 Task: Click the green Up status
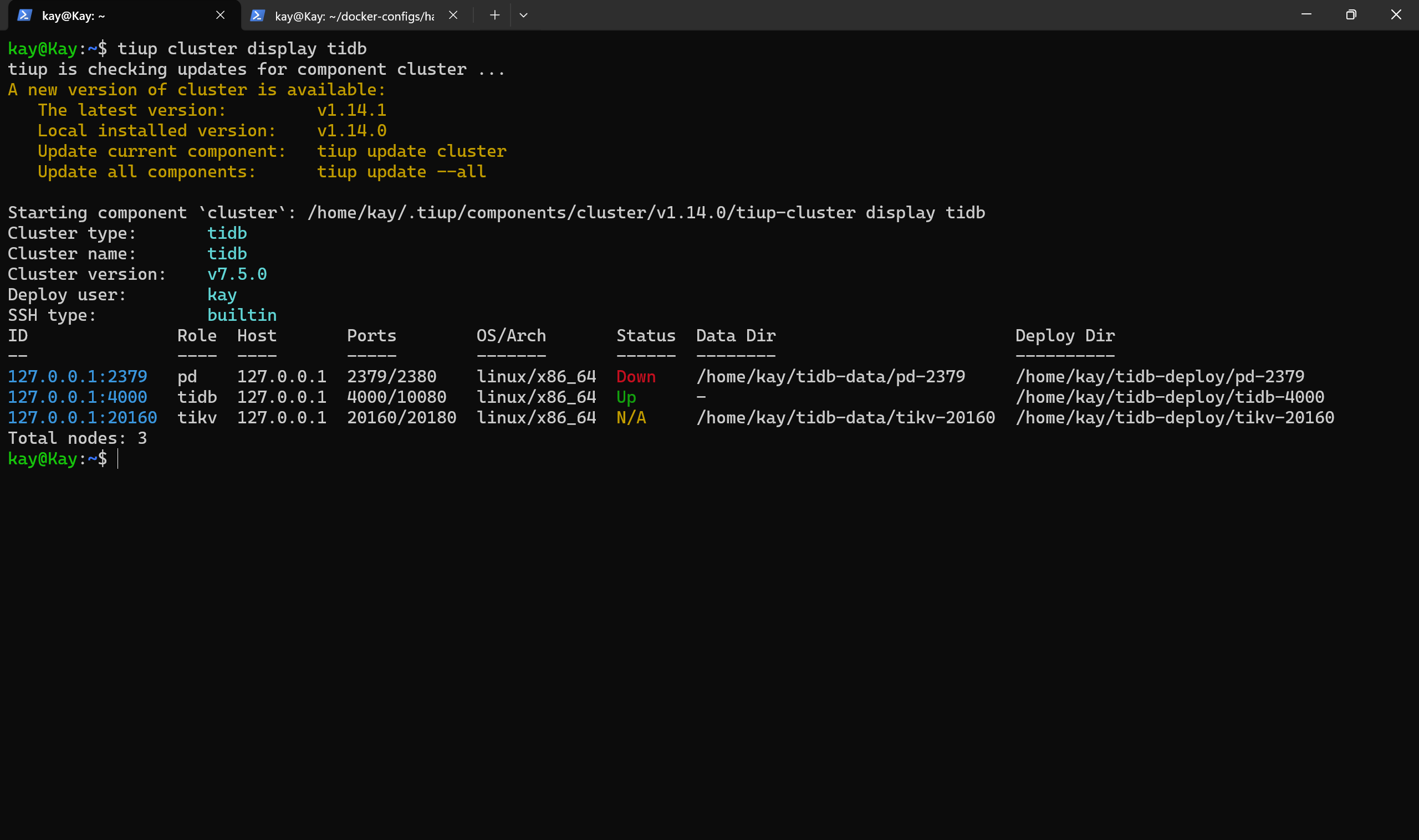tap(626, 397)
